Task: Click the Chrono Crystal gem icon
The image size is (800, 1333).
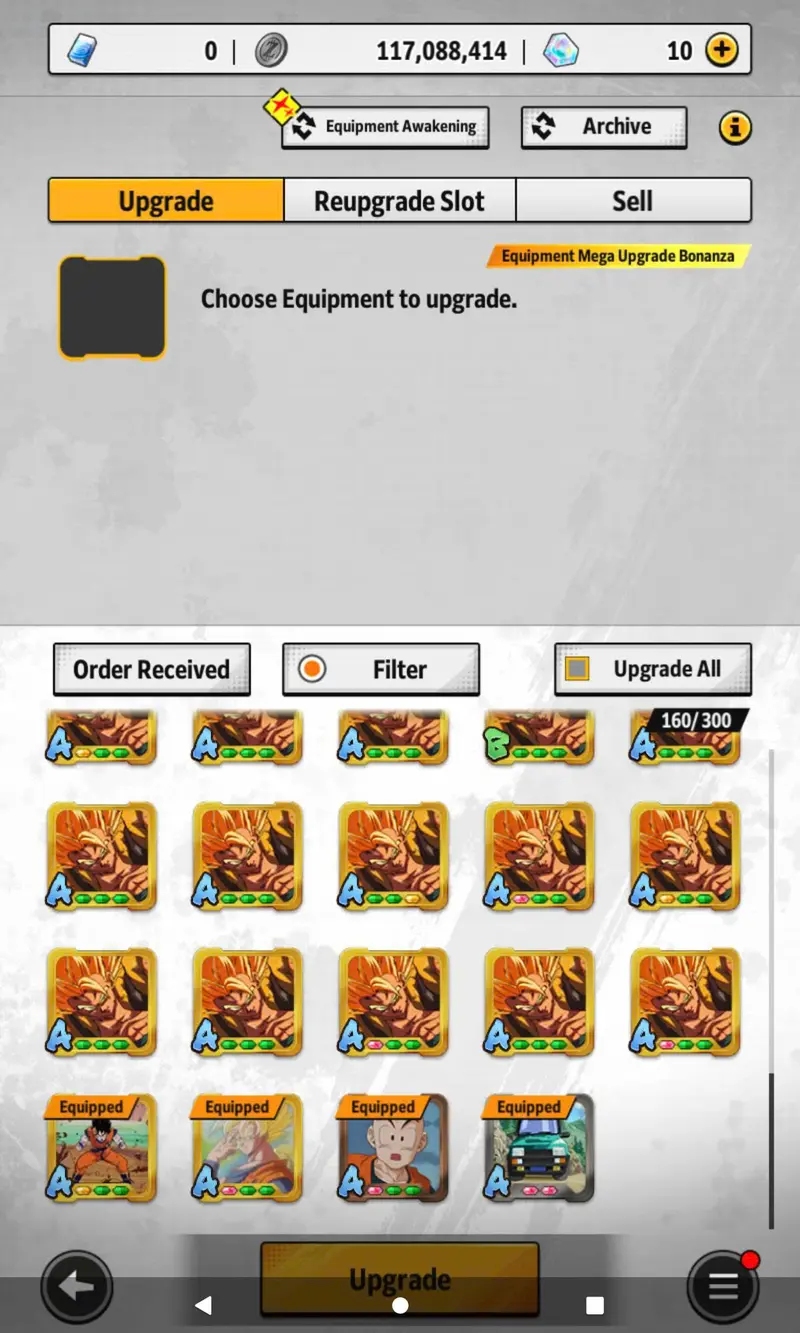Action: click(561, 50)
